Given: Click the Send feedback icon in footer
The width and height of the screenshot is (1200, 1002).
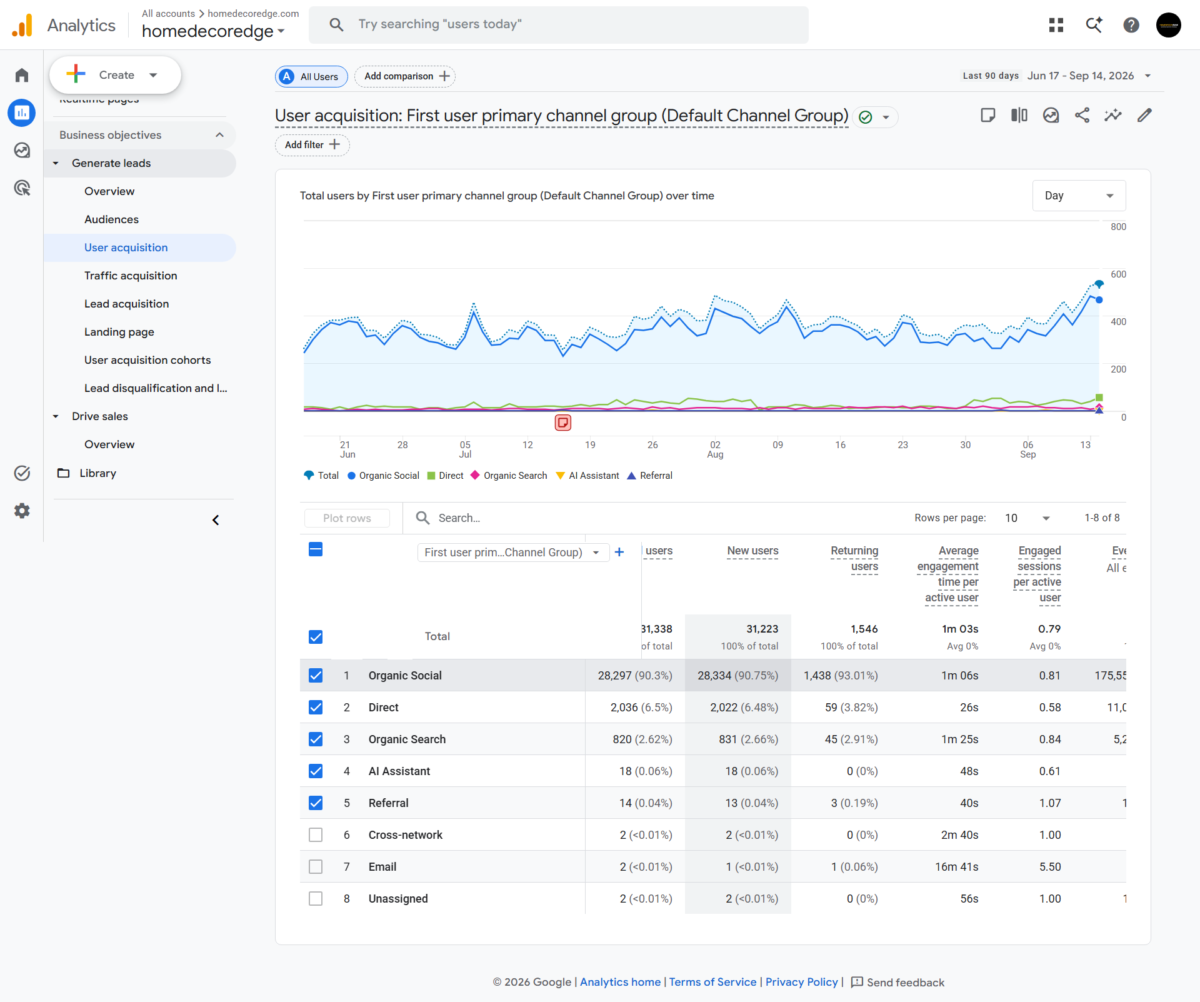Looking at the screenshot, I should pos(857,982).
